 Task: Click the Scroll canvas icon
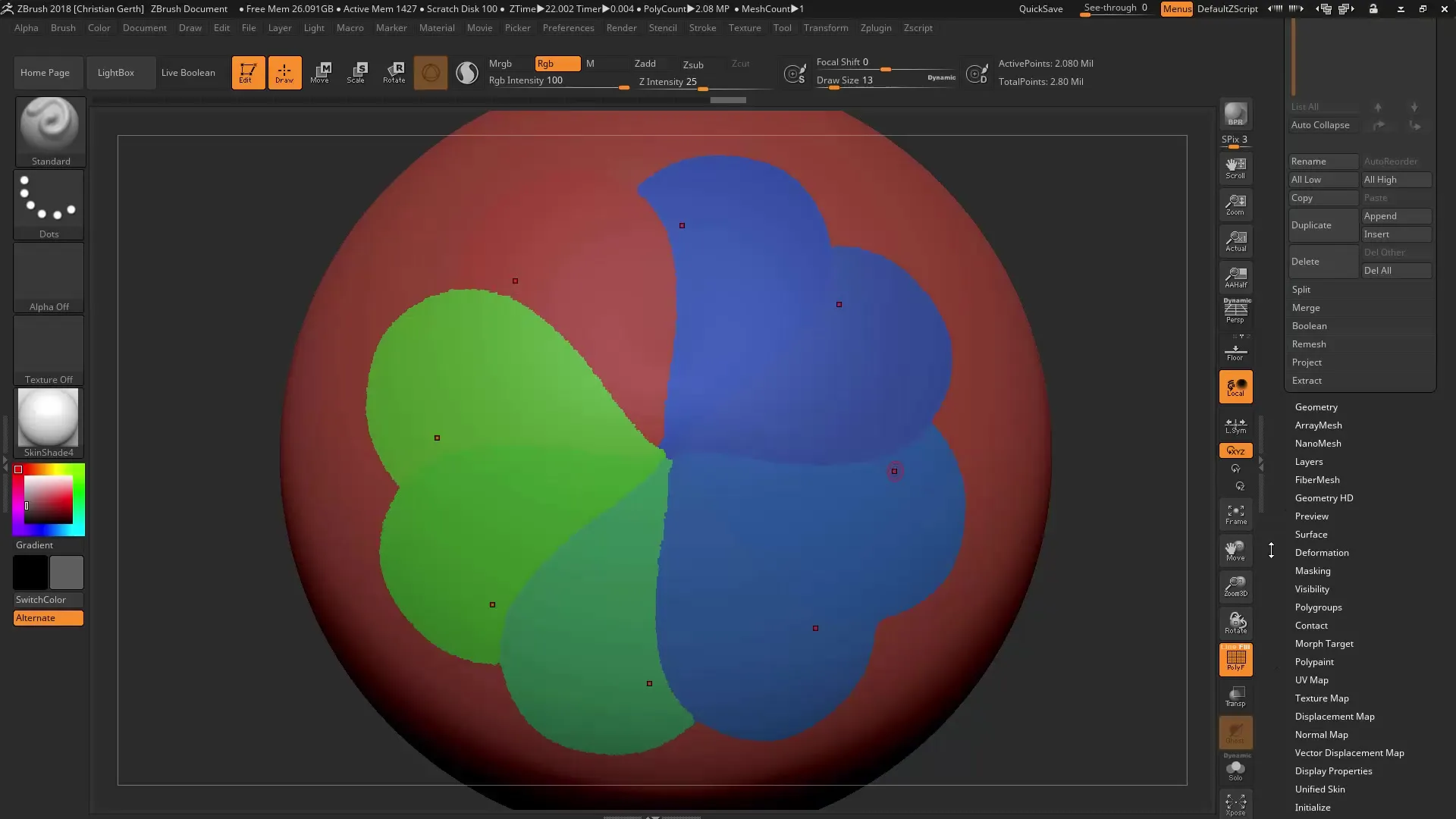pos(1235,168)
